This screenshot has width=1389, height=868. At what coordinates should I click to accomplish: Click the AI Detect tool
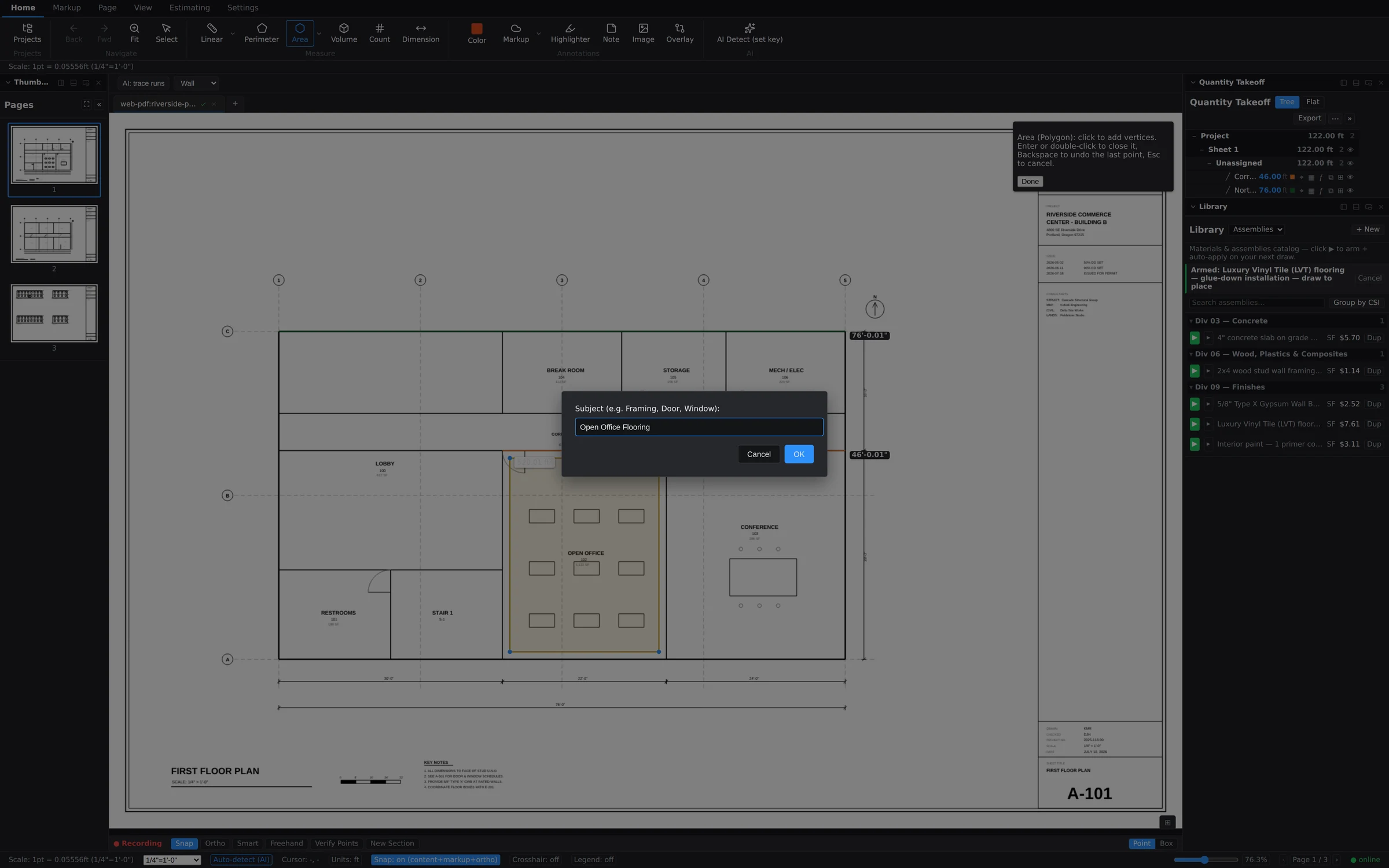749,33
